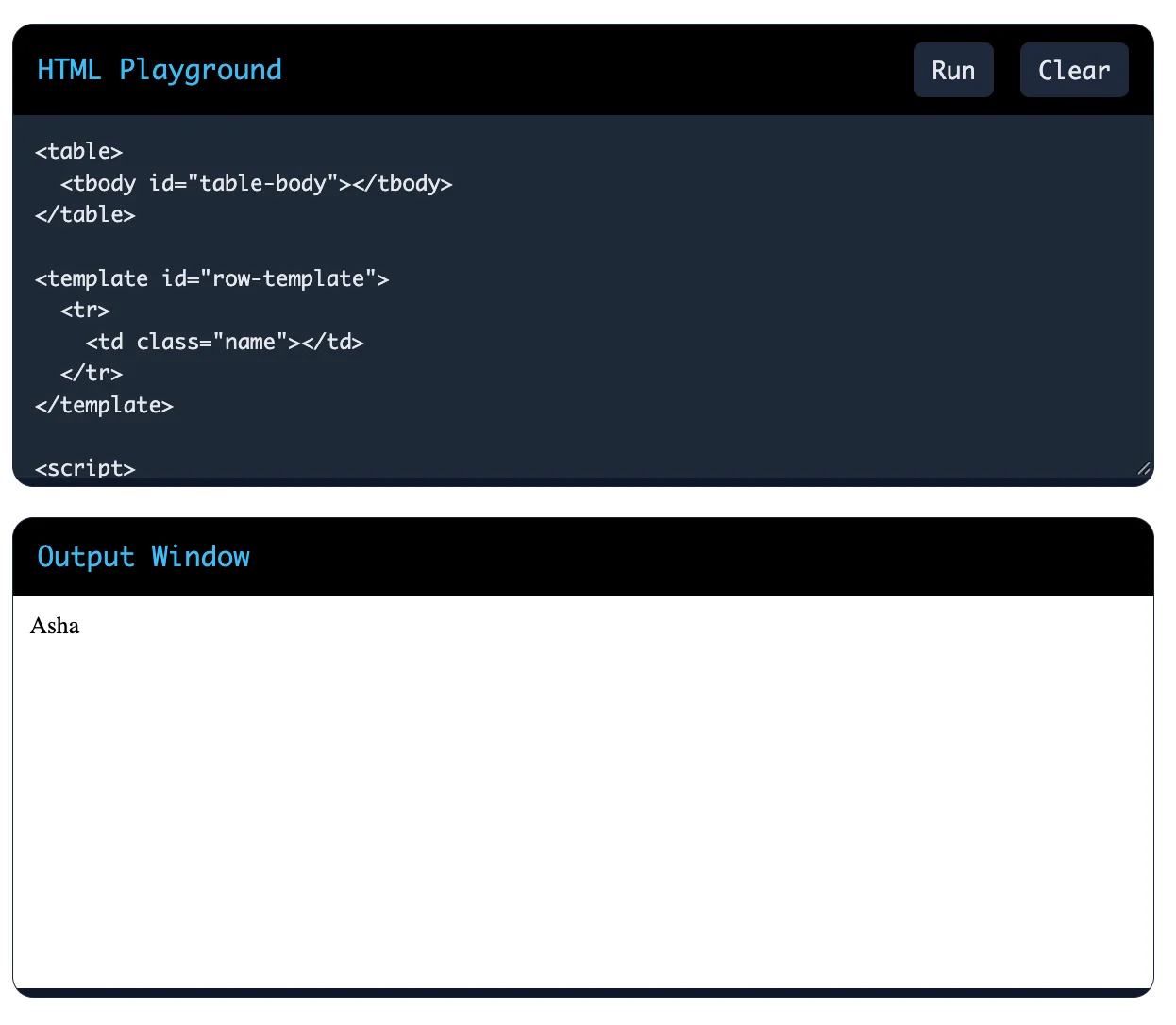The width and height of the screenshot is (1176, 1025).
Task: Click the td class="name" code line
Action: coord(225,342)
